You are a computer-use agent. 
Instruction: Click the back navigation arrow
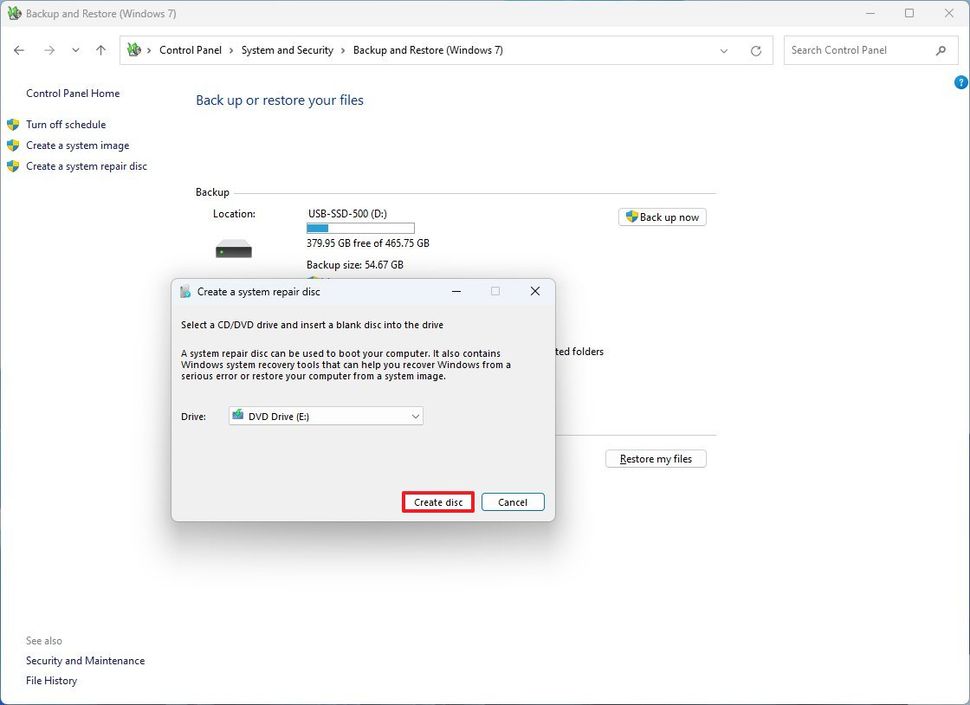coord(18,49)
